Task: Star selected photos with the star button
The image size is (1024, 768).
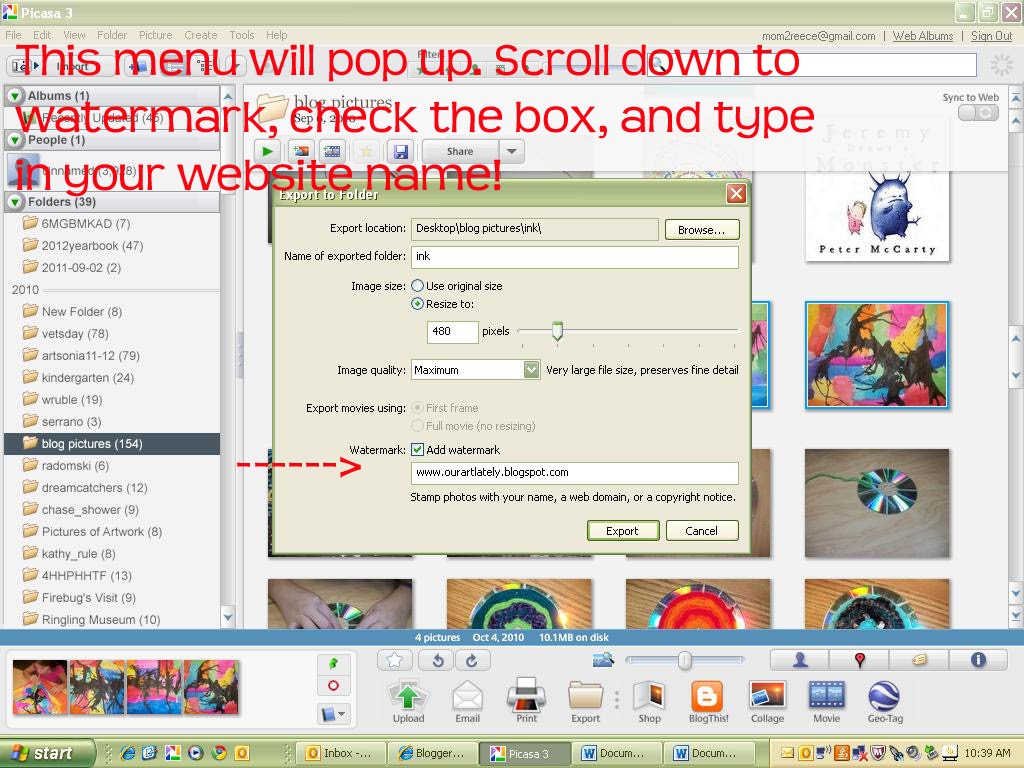Action: coord(394,660)
